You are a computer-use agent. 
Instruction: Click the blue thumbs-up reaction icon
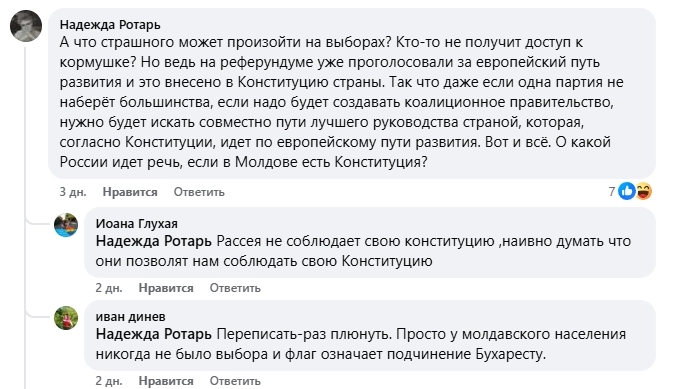[x=627, y=191]
